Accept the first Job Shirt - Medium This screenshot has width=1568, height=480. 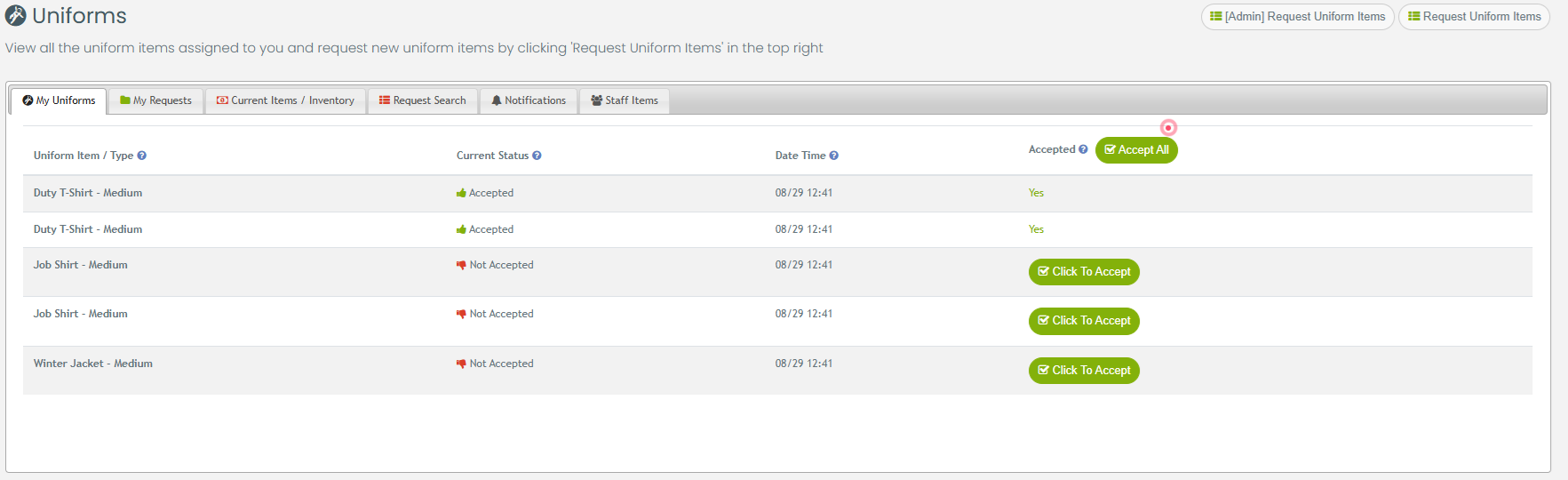pos(1084,272)
